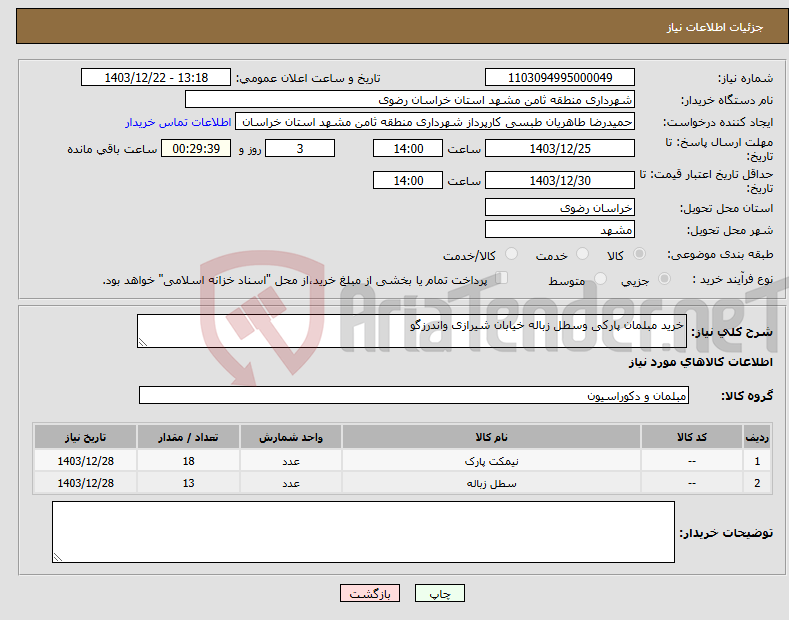The image size is (789, 620).
Task: Toggle the Islamic treasury payment checkbox
Action: pyautogui.click(x=502, y=278)
